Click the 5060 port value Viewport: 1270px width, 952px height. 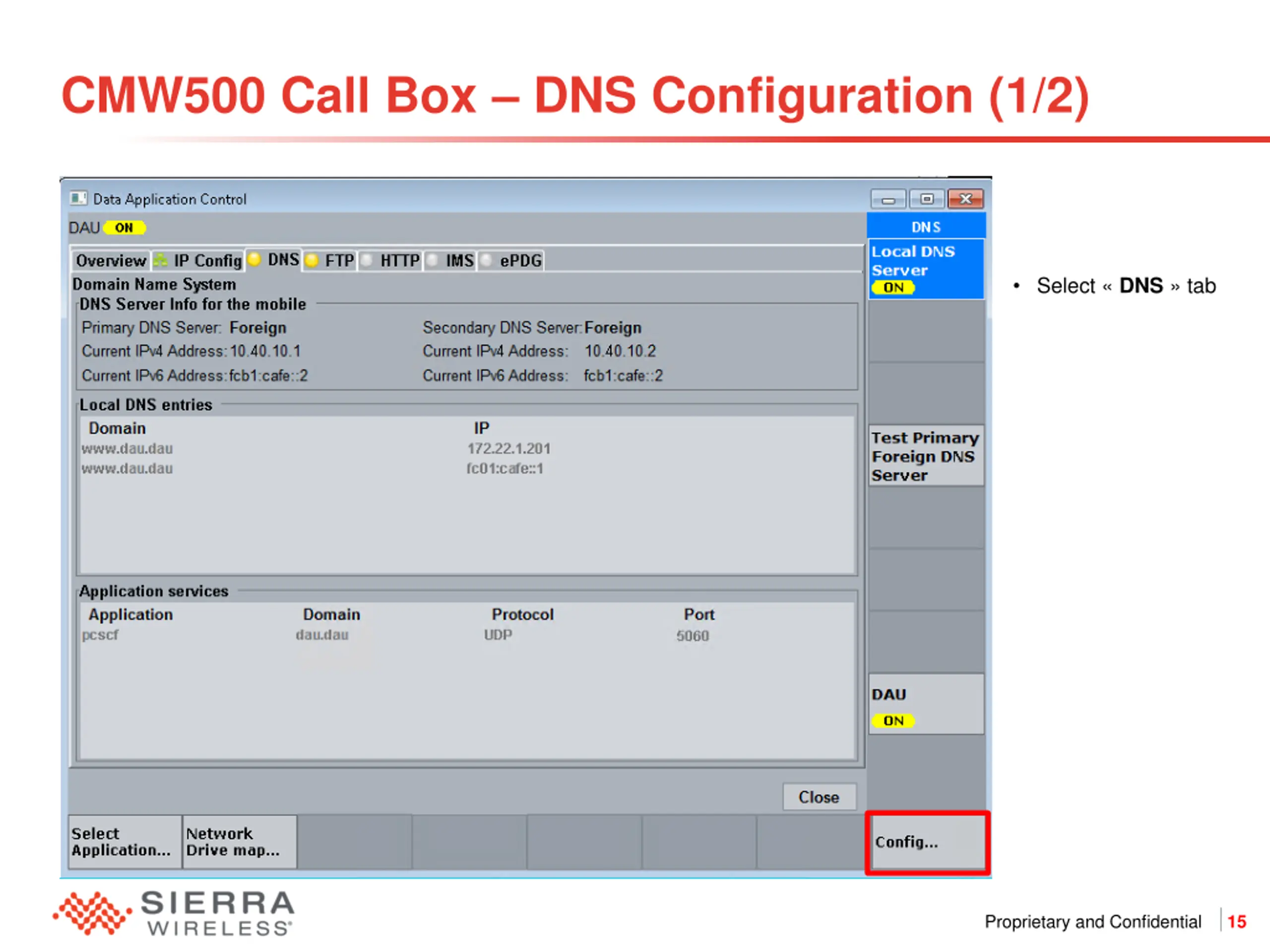pos(693,635)
